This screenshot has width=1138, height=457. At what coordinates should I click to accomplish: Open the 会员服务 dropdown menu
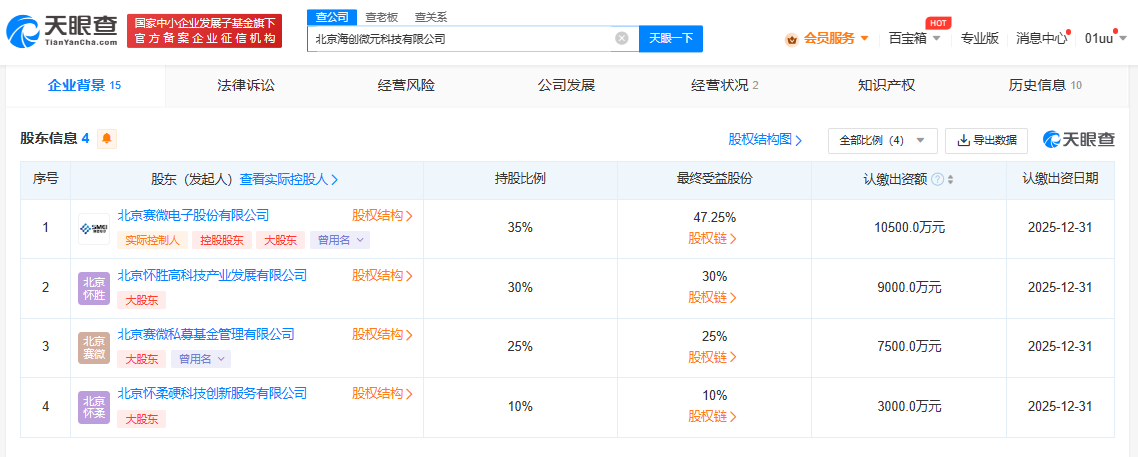pyautogui.click(x=837, y=38)
